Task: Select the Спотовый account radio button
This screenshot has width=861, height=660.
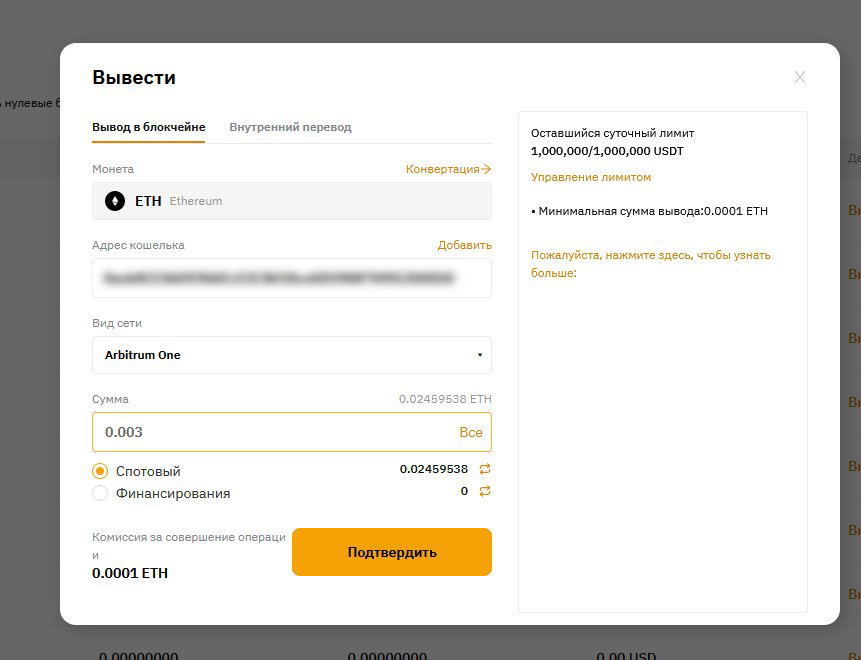Action: point(100,471)
